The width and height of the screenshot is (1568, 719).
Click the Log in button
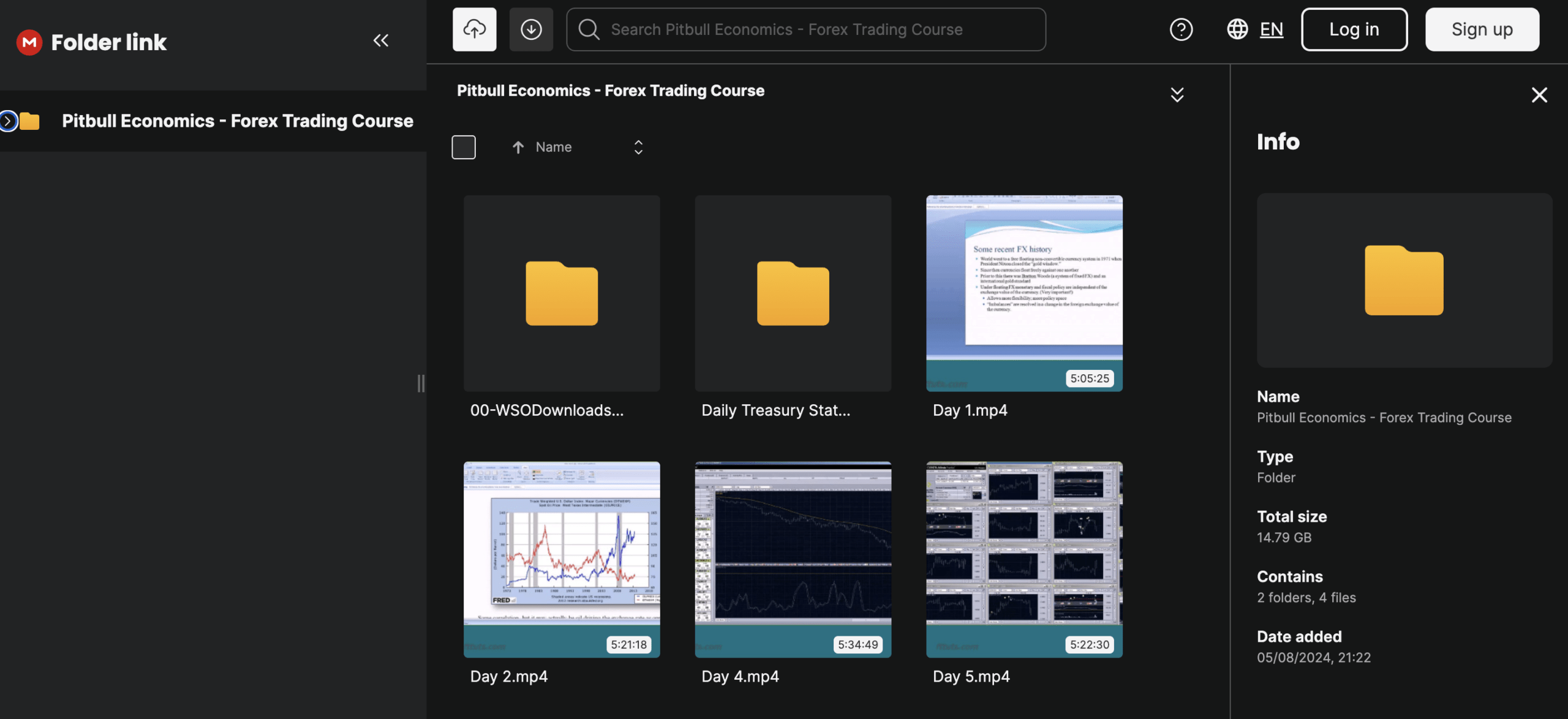pyautogui.click(x=1354, y=29)
